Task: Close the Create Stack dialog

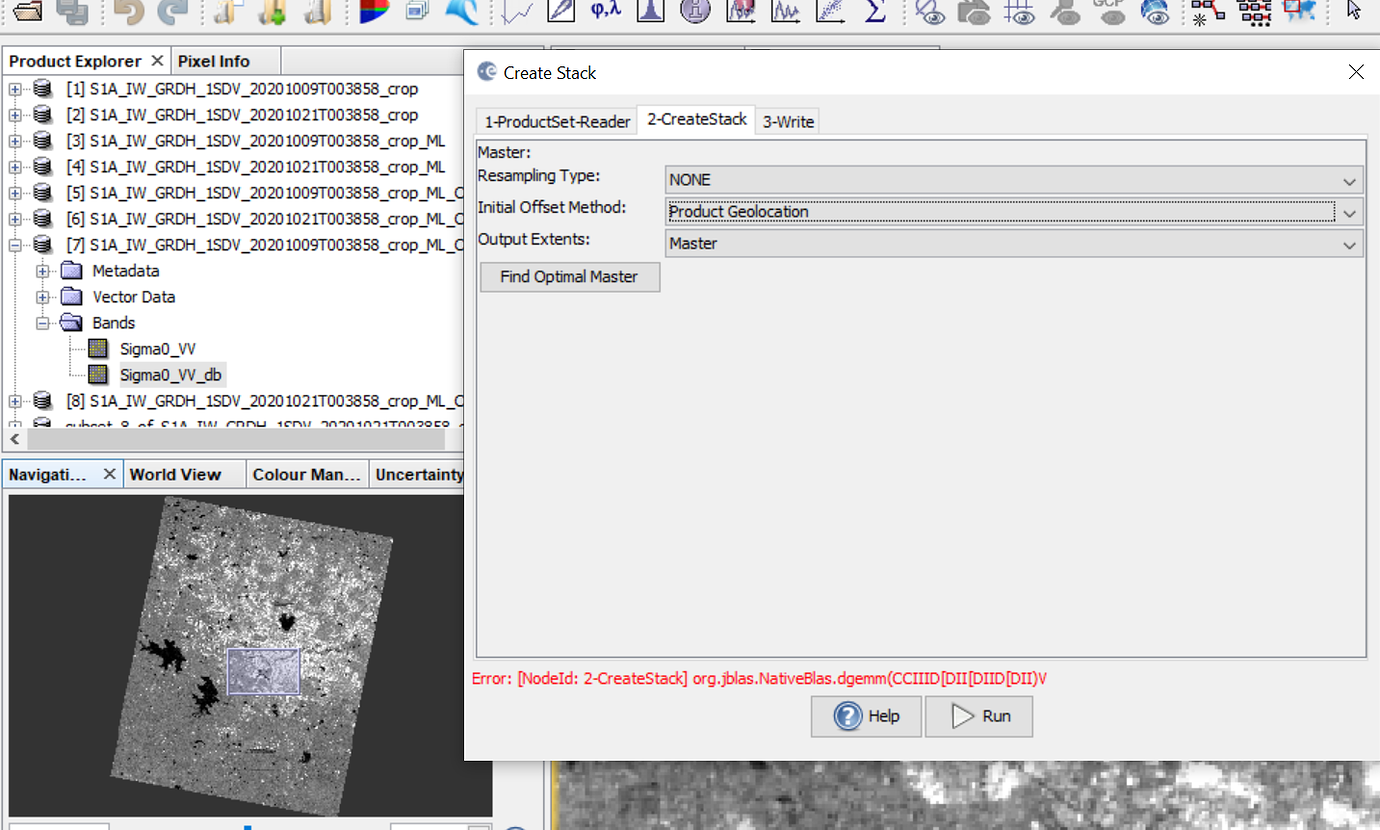Action: coord(1356,72)
